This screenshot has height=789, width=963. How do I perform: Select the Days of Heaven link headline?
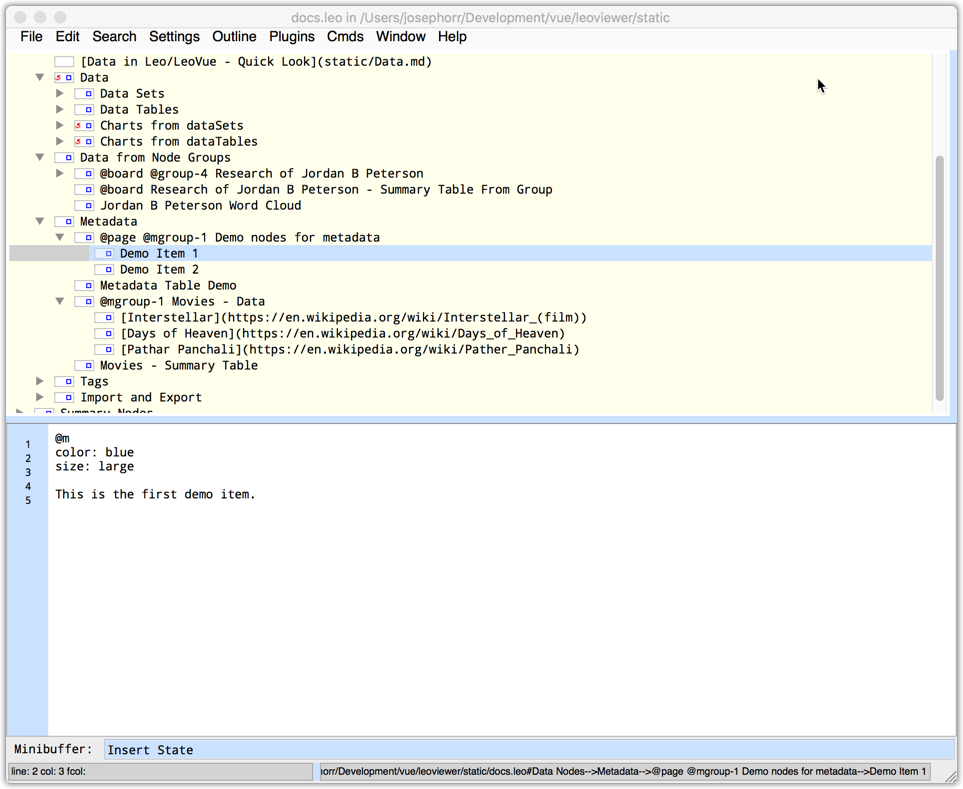pyautogui.click(x=343, y=333)
